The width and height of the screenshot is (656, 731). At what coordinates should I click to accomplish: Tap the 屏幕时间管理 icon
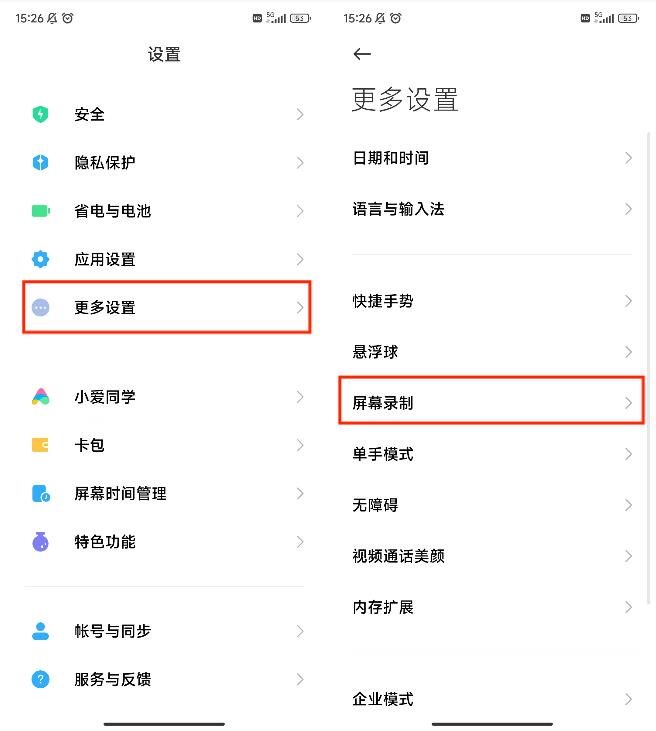coord(40,493)
